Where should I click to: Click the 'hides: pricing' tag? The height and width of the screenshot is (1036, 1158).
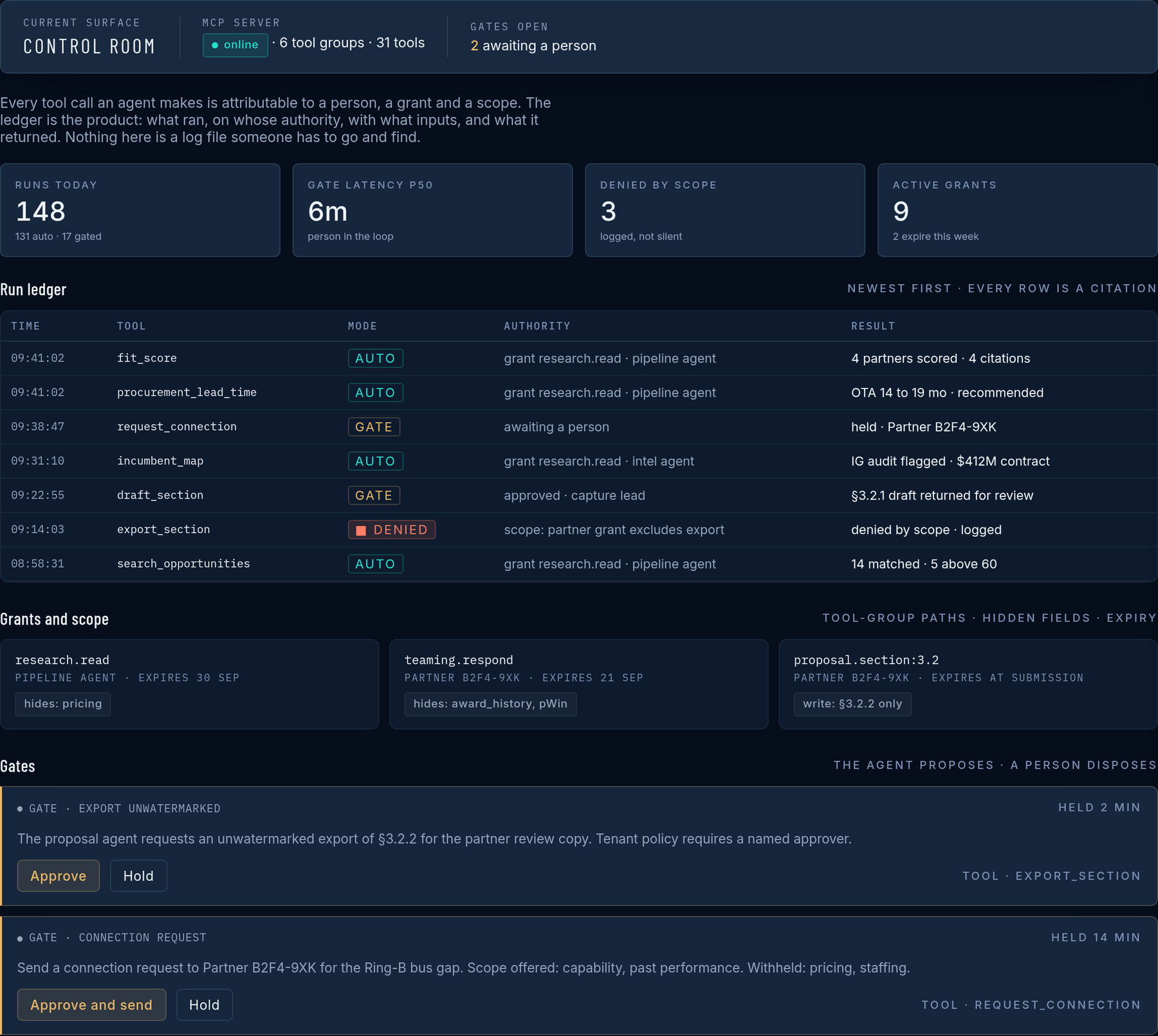click(63, 704)
